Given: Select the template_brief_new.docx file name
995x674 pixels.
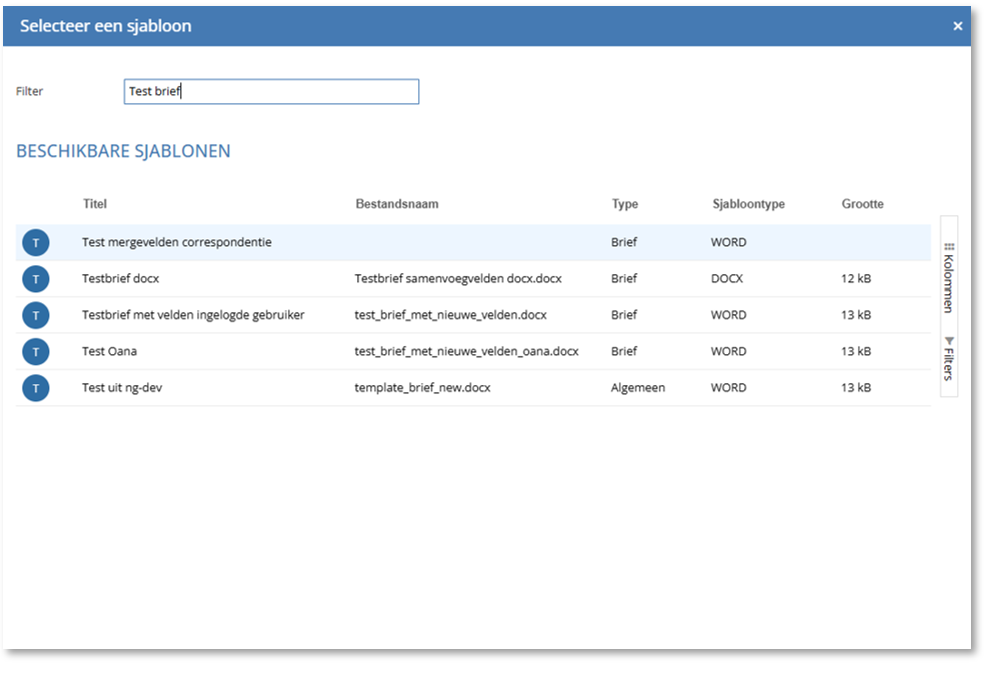Looking at the screenshot, I should (x=423, y=388).
